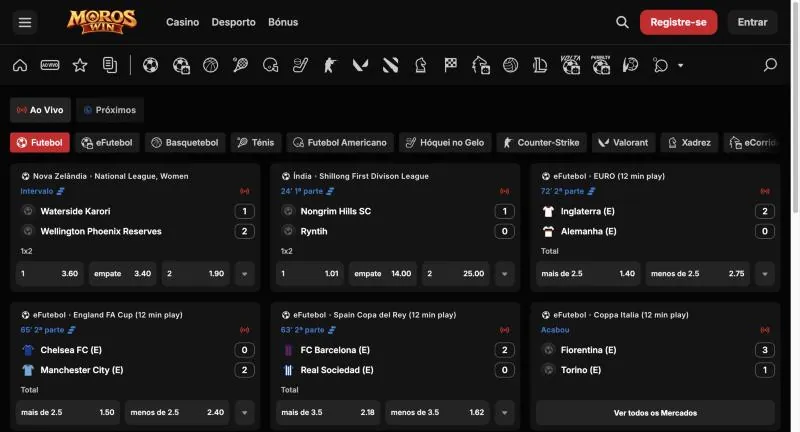Select the Valorant sport filter chip
The height and width of the screenshot is (432, 800).
coord(623,143)
